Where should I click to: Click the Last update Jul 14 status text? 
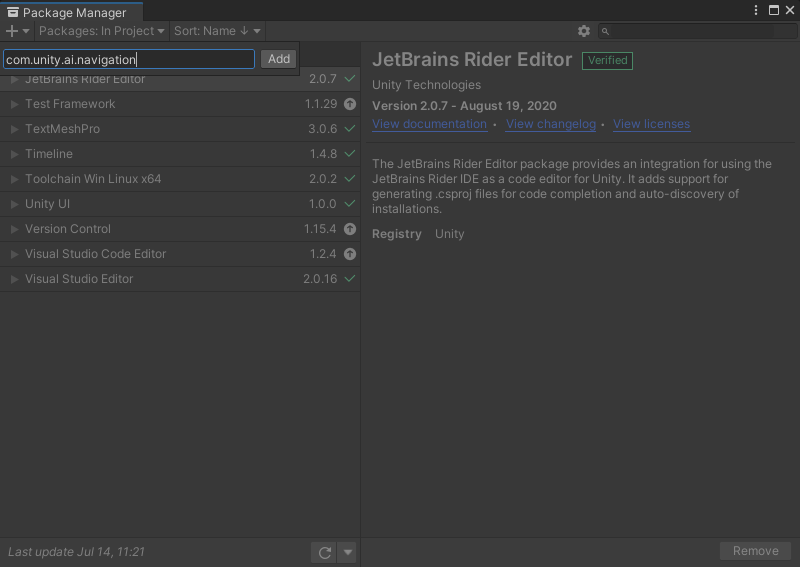77,552
